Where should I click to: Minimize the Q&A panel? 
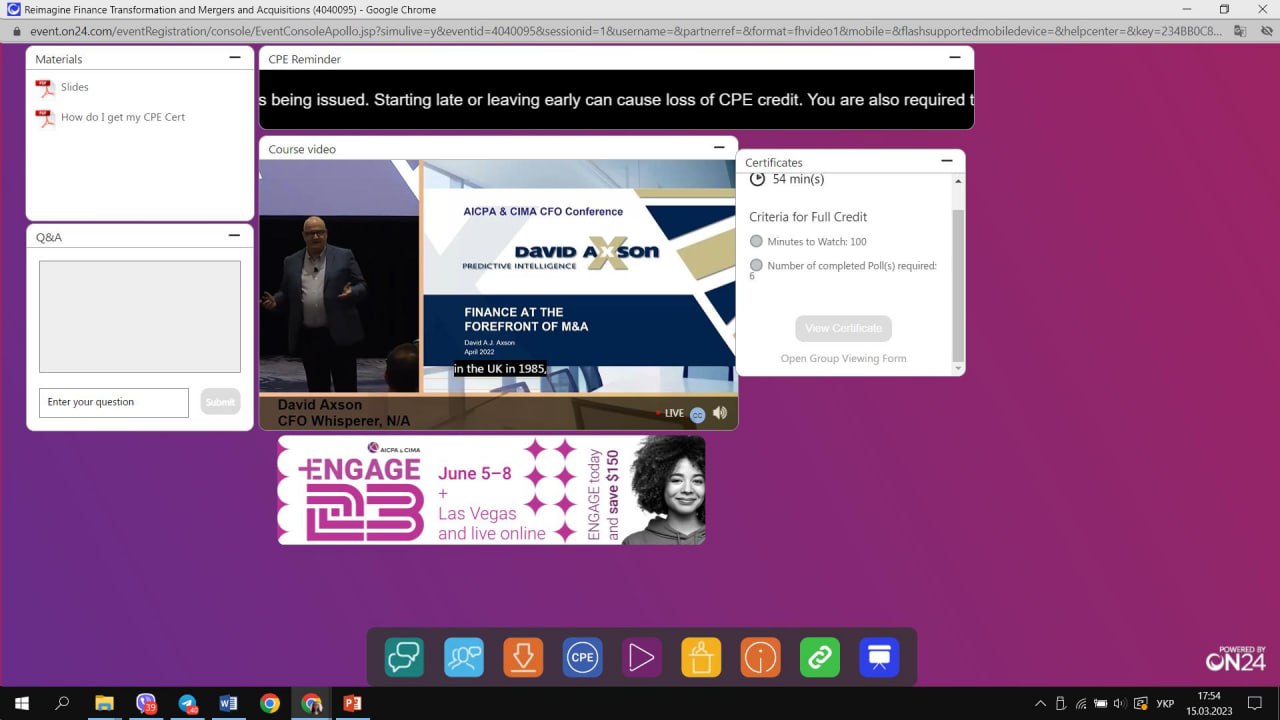click(235, 236)
